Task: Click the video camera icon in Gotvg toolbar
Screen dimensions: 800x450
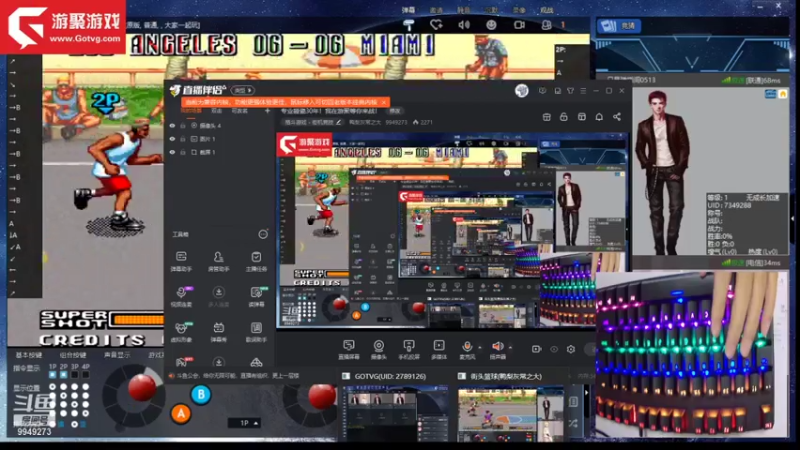Action: (x=519, y=24)
